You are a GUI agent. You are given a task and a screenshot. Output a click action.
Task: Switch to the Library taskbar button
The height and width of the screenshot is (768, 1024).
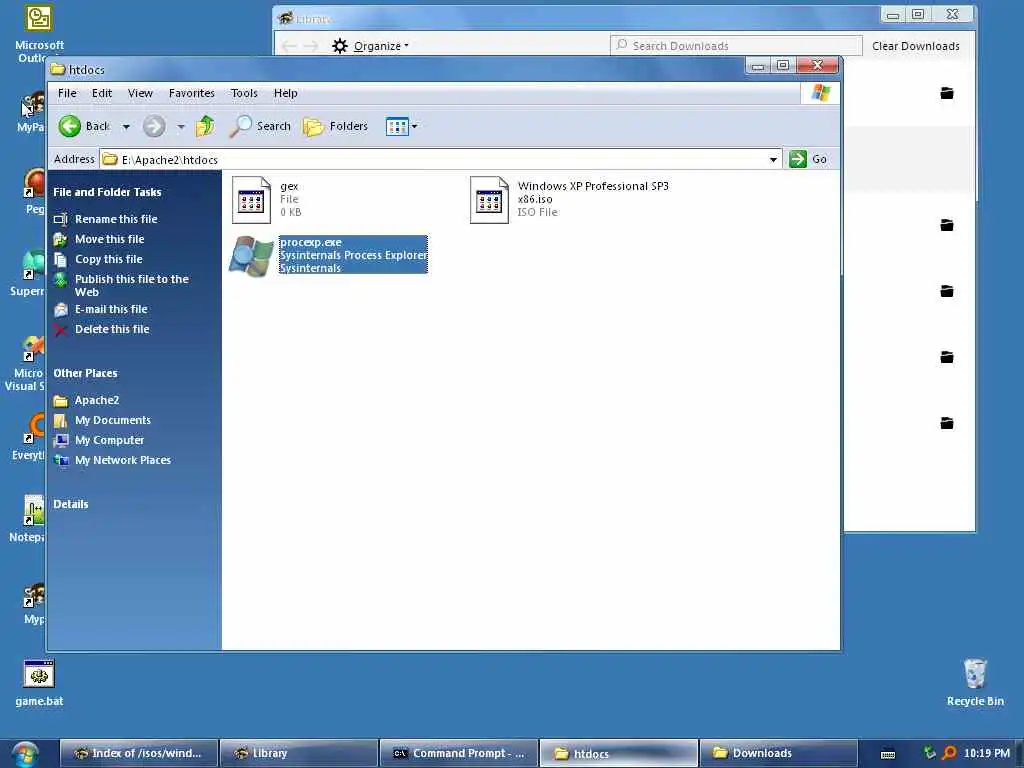(298, 753)
